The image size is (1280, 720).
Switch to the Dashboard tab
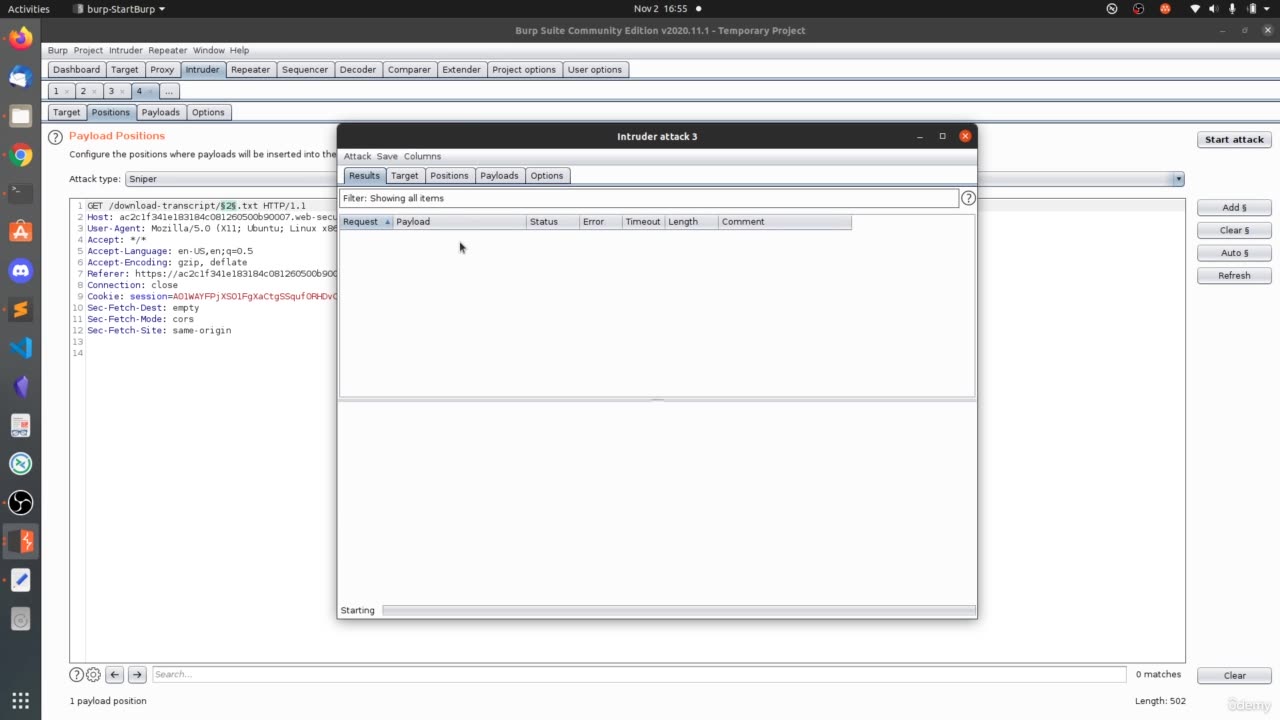tap(77, 70)
